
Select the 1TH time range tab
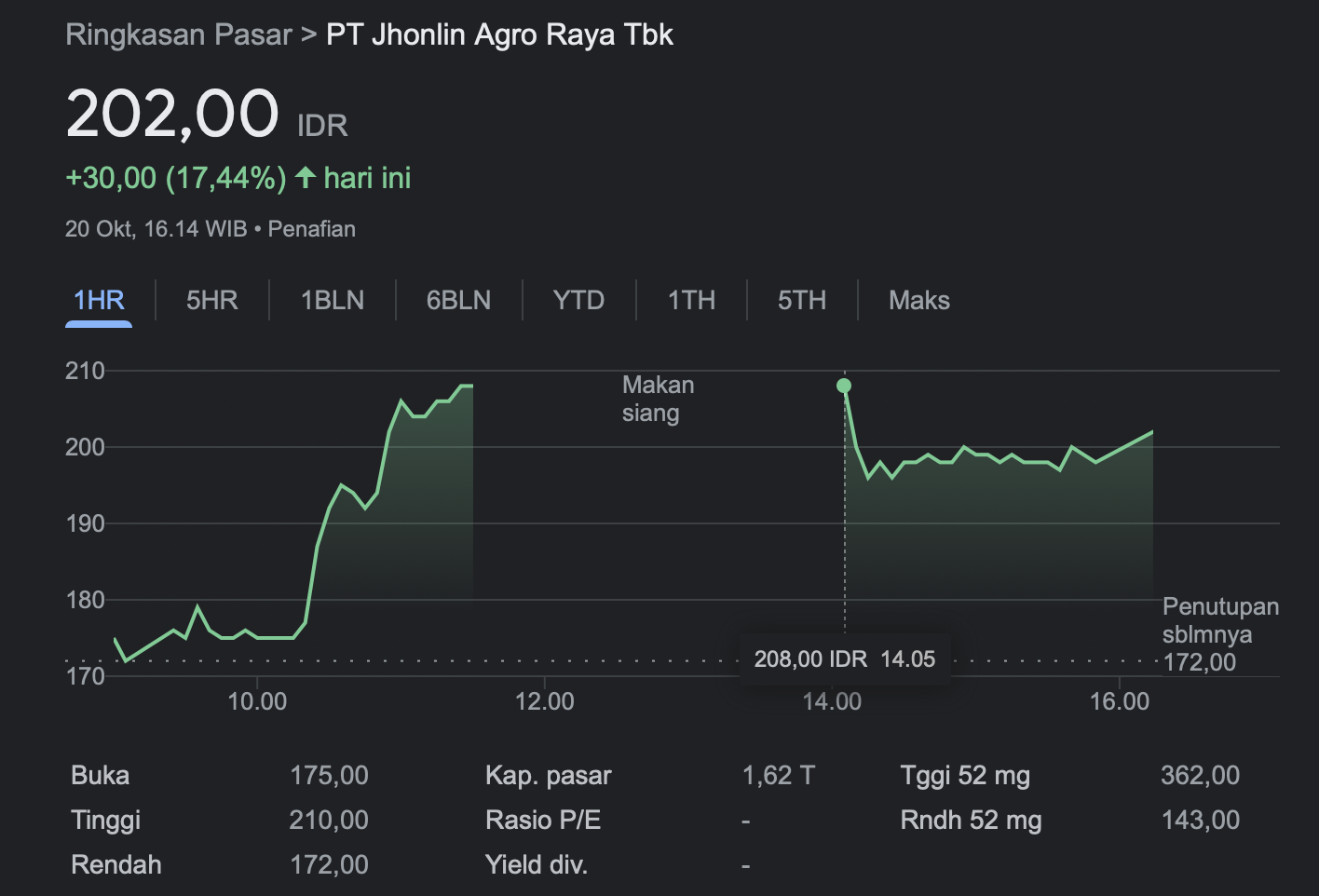691,300
